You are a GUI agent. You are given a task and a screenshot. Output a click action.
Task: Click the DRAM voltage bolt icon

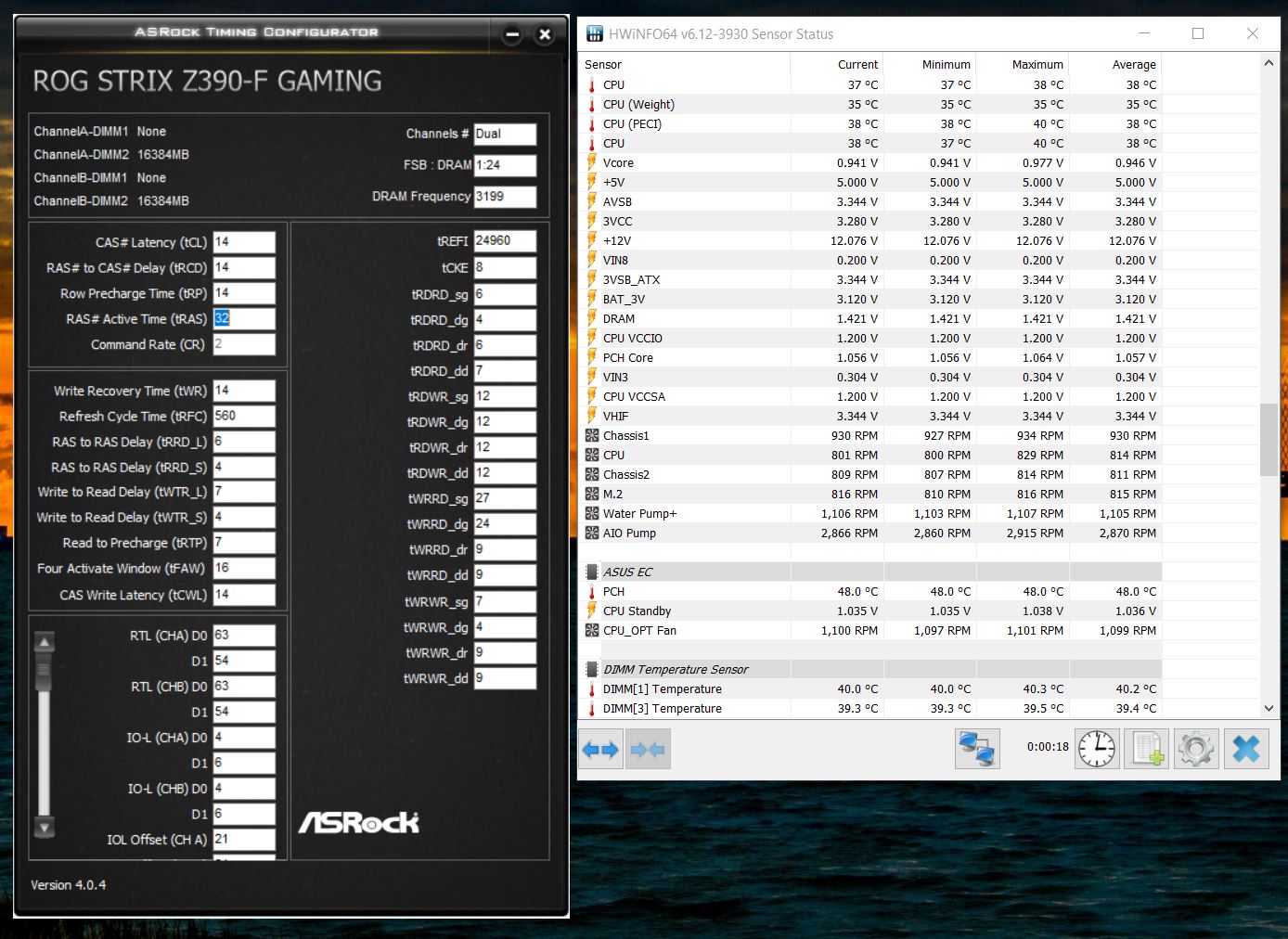[x=592, y=318]
